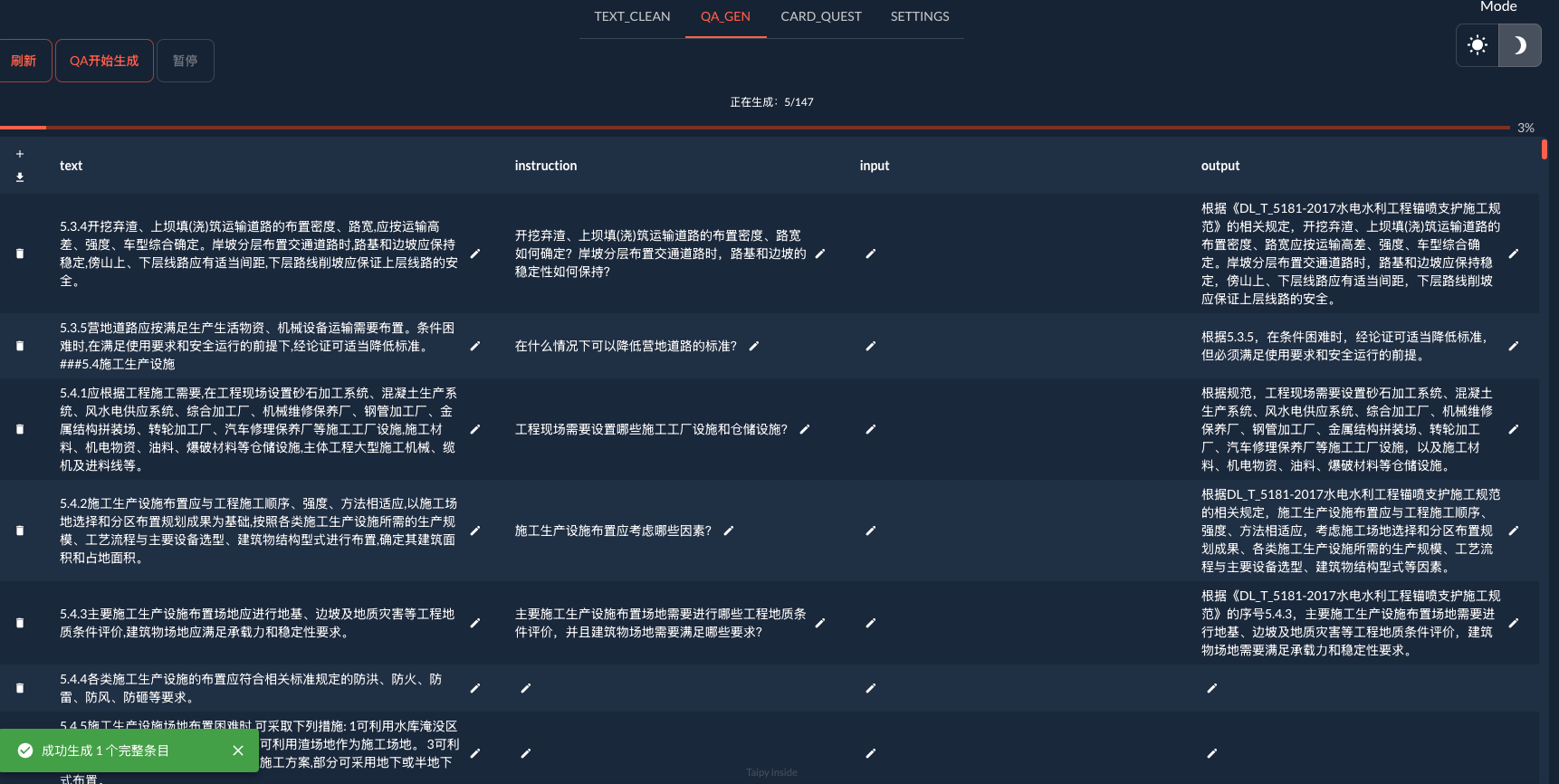This screenshot has height=784, width=1559.
Task: Click the generation progress bar
Action: click(755, 128)
